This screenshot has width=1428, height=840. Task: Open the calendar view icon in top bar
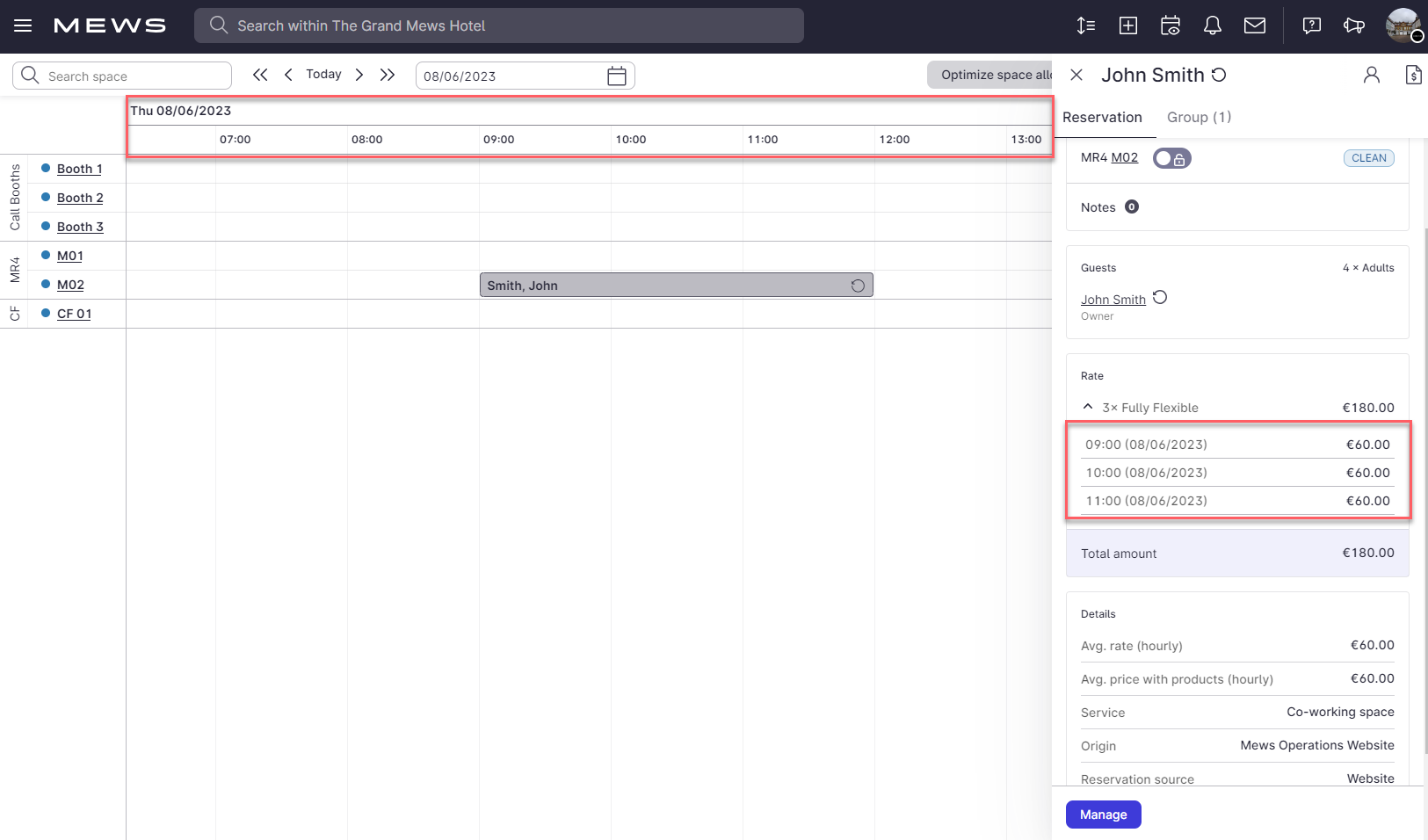[1171, 25]
